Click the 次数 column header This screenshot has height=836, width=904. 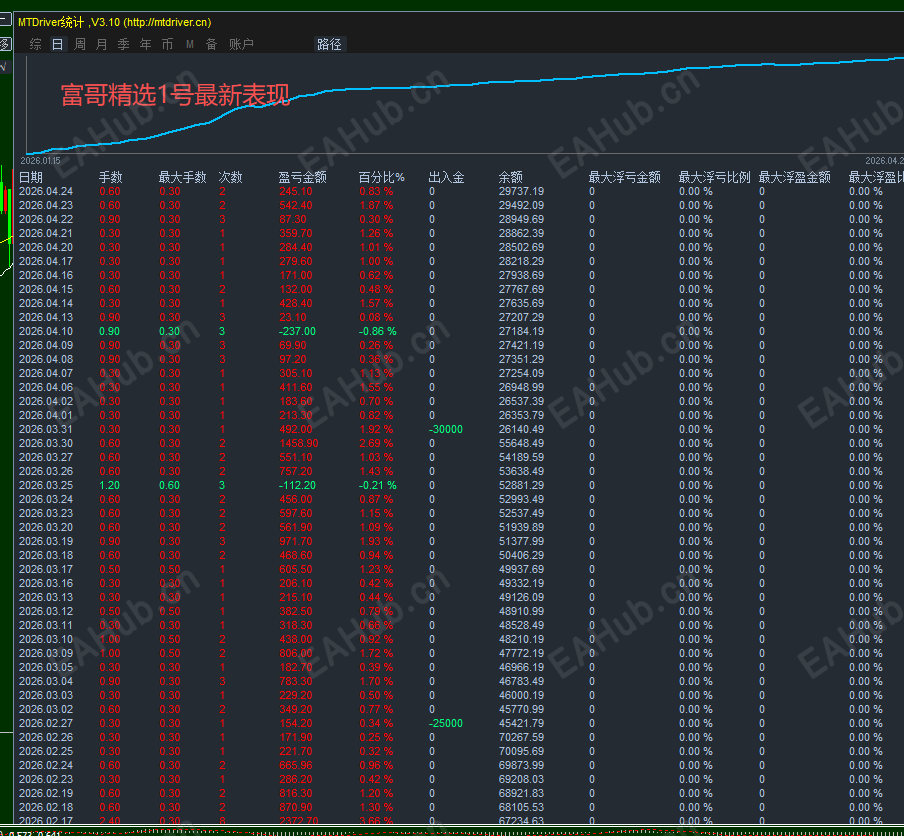pos(231,177)
